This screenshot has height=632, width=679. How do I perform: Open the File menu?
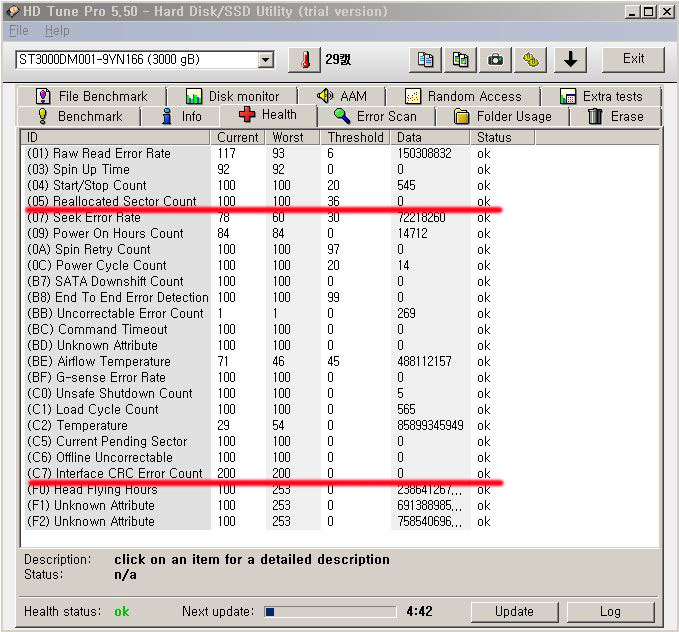click(x=19, y=31)
